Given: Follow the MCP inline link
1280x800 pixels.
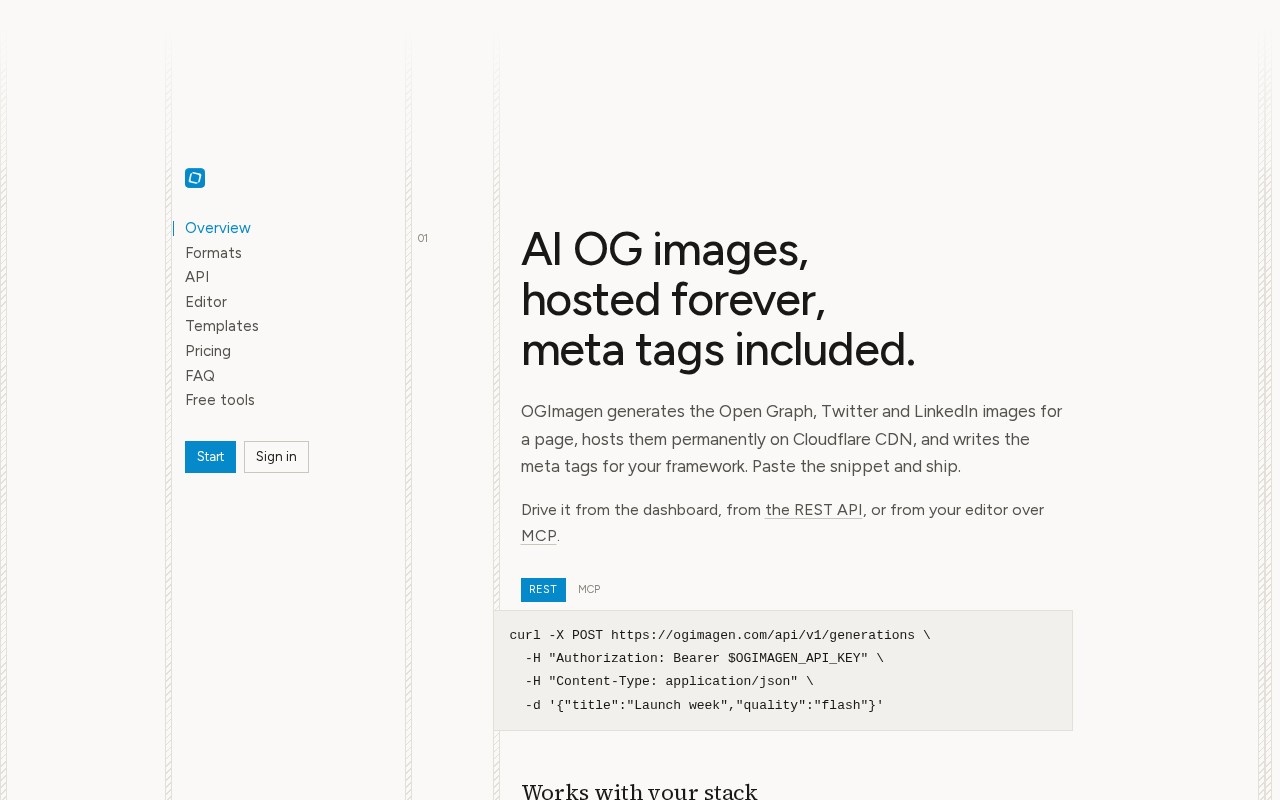Looking at the screenshot, I should [539, 536].
